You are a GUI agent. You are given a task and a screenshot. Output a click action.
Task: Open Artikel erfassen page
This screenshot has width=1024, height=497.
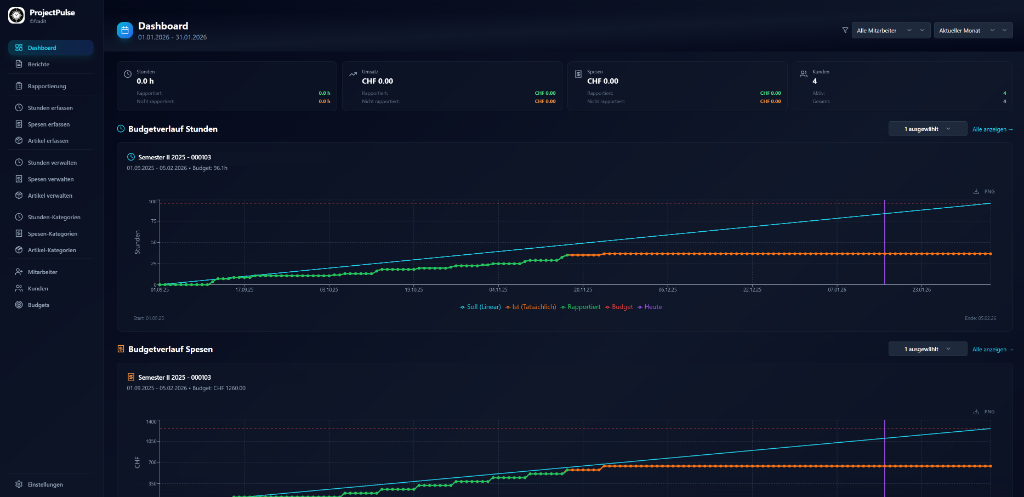(50, 140)
